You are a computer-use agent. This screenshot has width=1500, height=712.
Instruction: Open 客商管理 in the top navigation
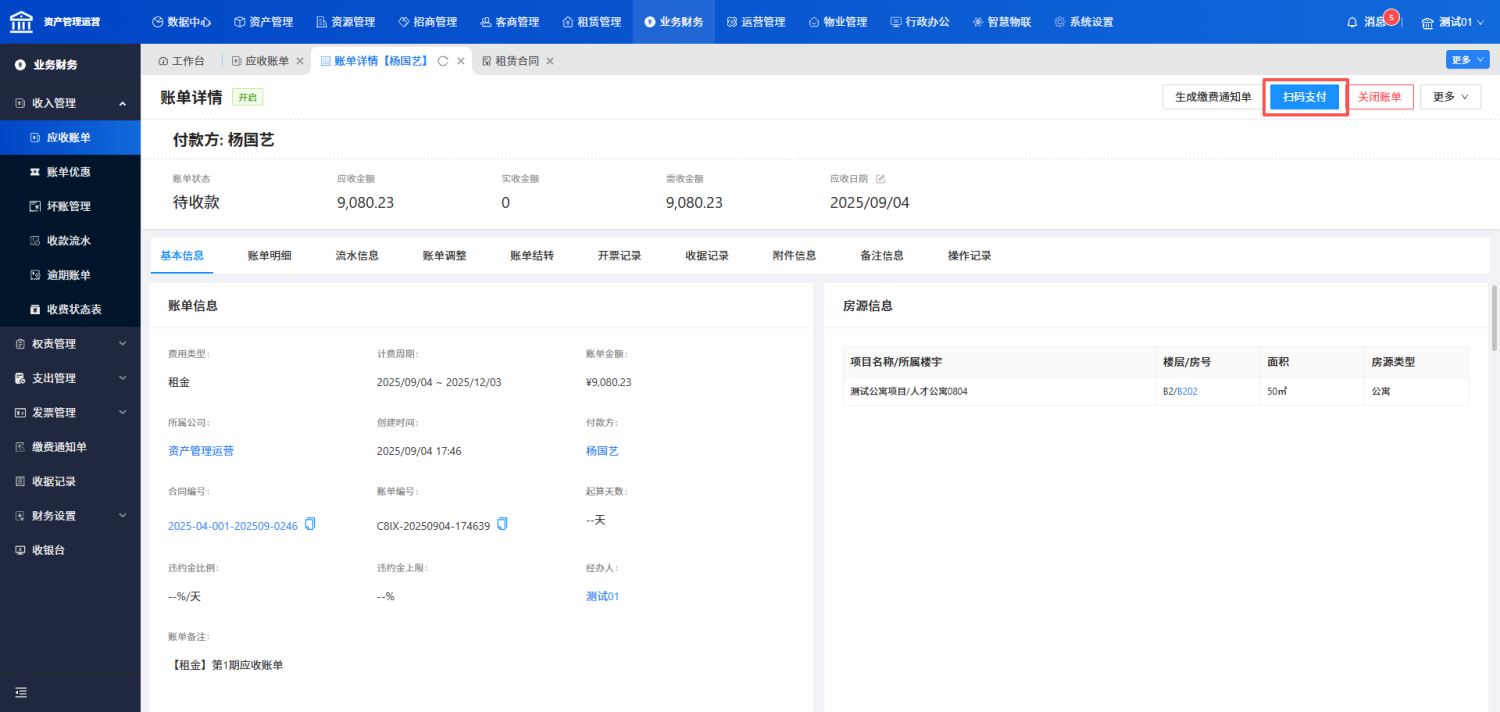510,22
